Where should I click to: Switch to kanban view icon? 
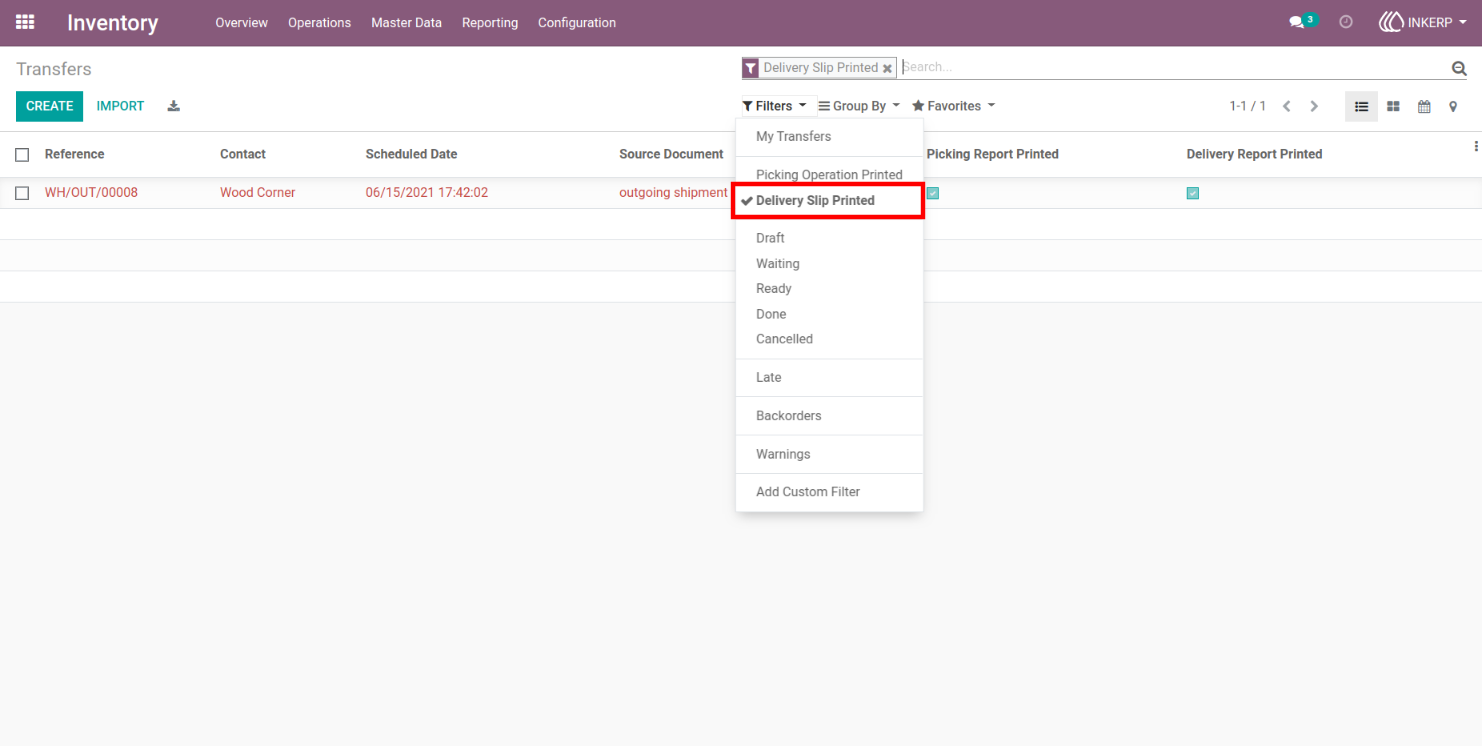point(1393,106)
